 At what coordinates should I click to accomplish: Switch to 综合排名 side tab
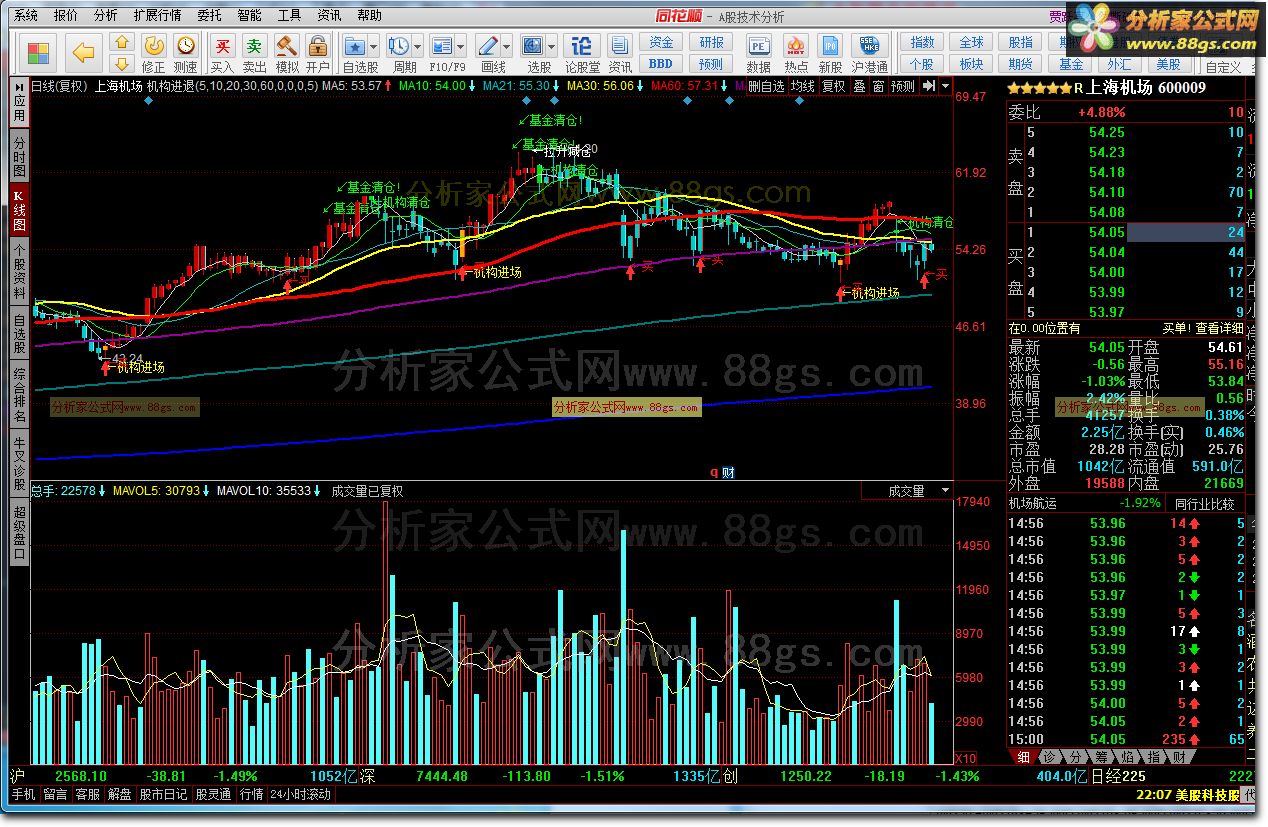(19, 394)
